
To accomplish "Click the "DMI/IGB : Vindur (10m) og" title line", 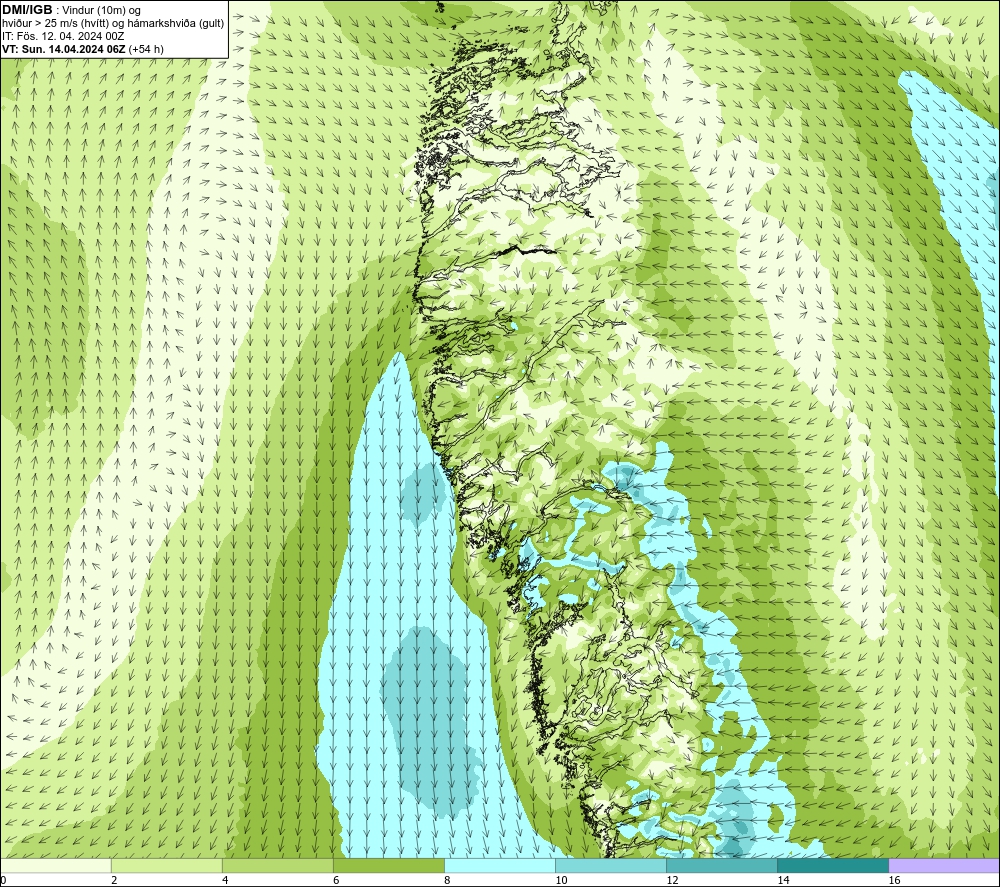I will point(71,10).
